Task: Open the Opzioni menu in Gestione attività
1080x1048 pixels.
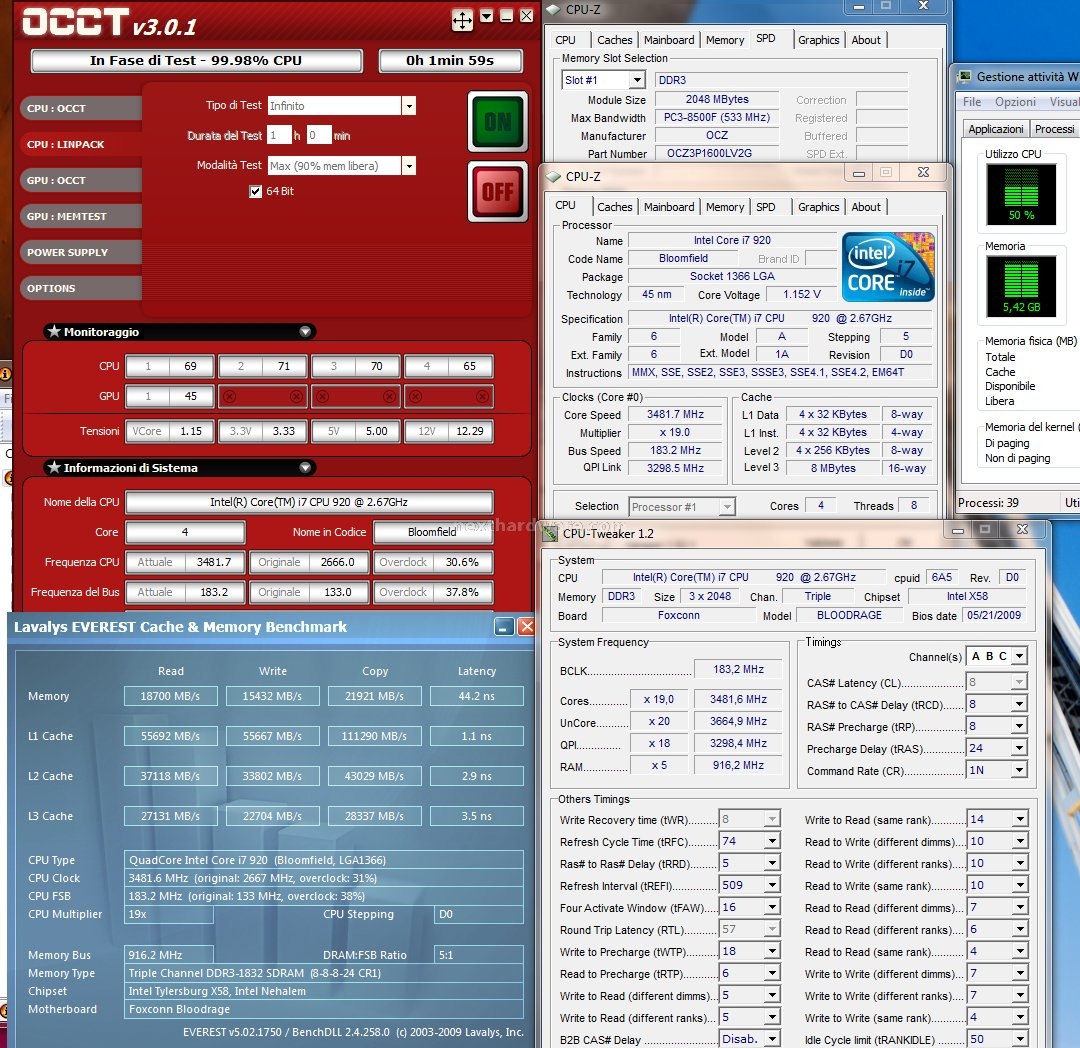Action: (x=1015, y=101)
